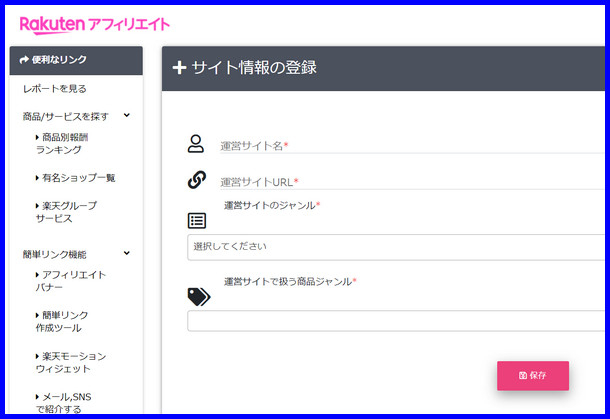Open the 運営サイトで扱う商品ジャンル select box
Image resolution: width=610 pixels, height=419 pixels.
click(396, 321)
